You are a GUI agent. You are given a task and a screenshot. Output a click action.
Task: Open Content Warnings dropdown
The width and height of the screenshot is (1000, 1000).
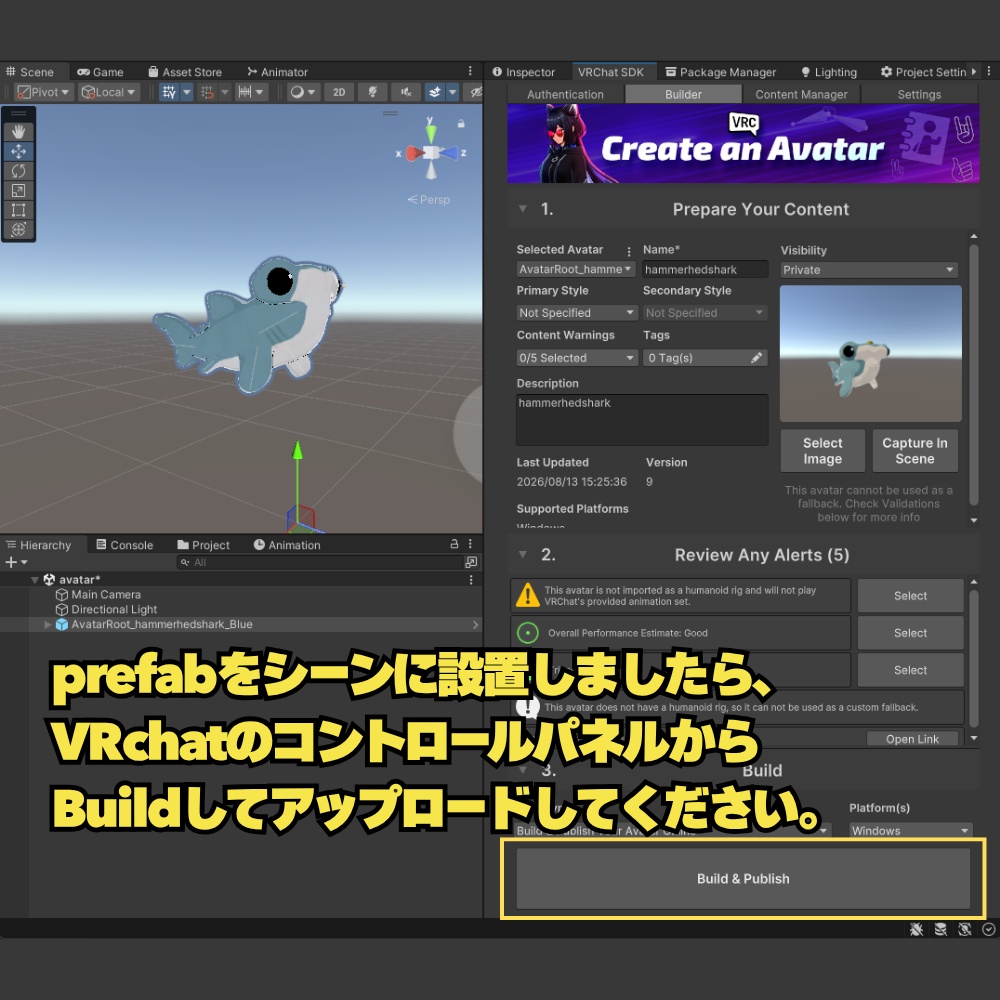(577, 358)
